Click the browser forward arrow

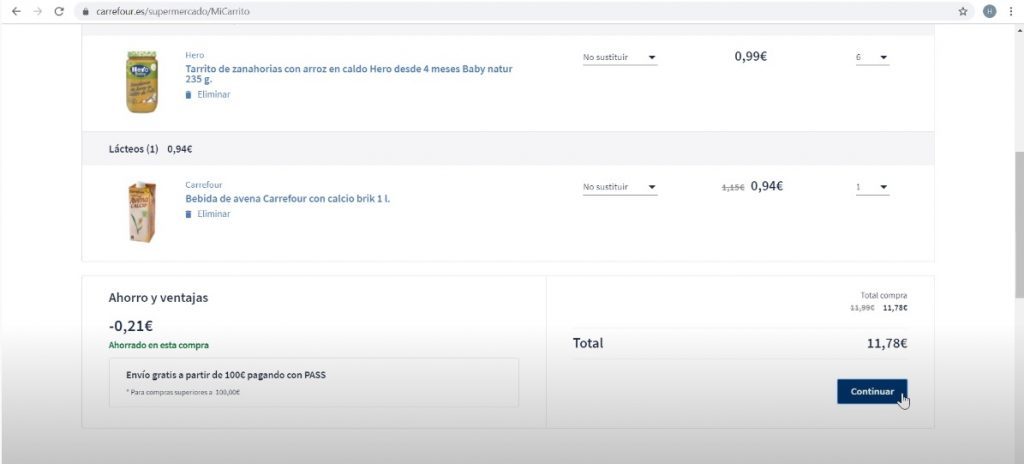[x=37, y=11]
